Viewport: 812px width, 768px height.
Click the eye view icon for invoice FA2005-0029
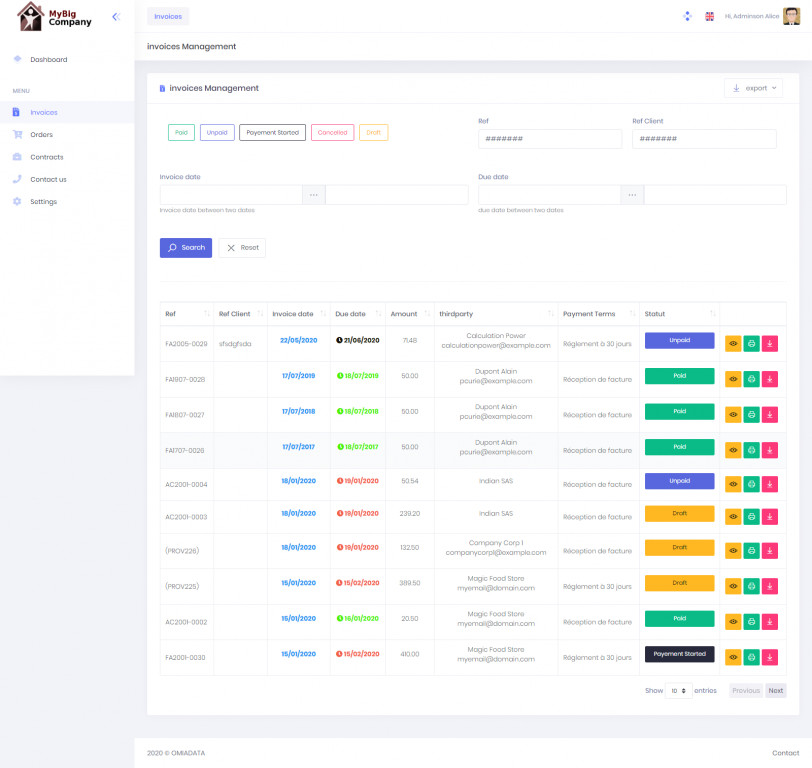click(733, 343)
